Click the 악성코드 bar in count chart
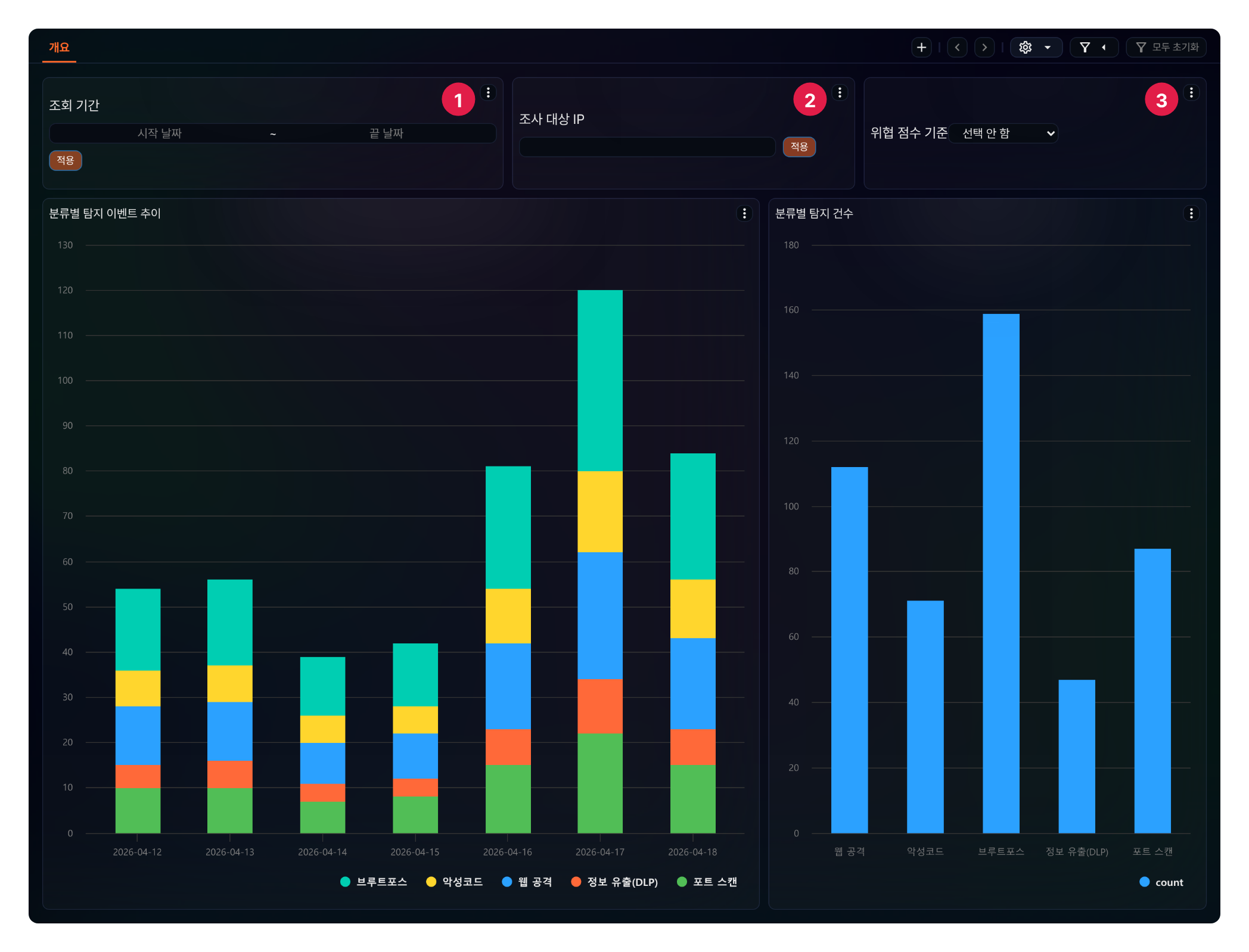The width and height of the screenshot is (1249, 952). [925, 717]
